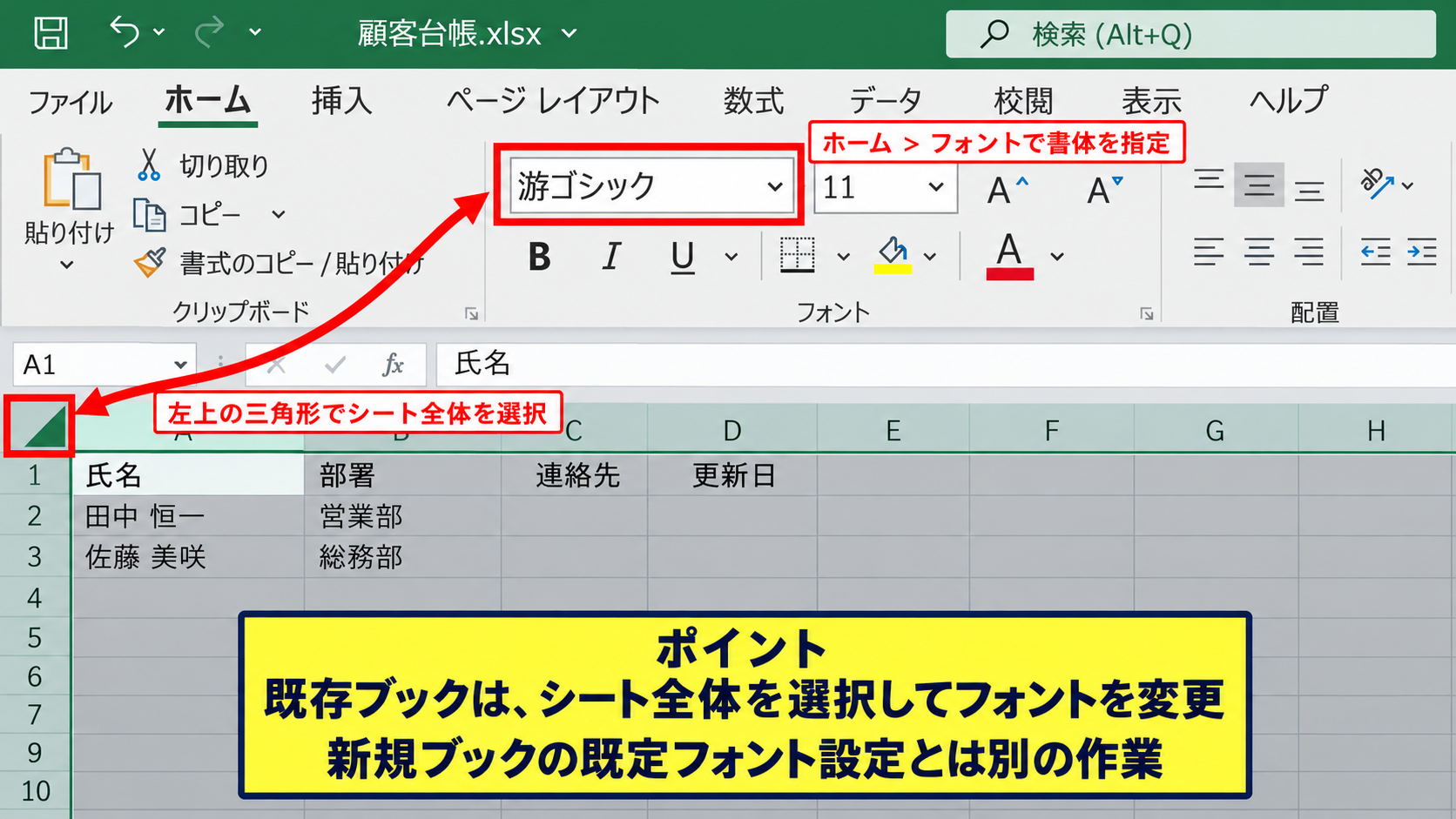Click the Paste clipboard icon
This screenshot has height=819, width=1456.
(71, 179)
